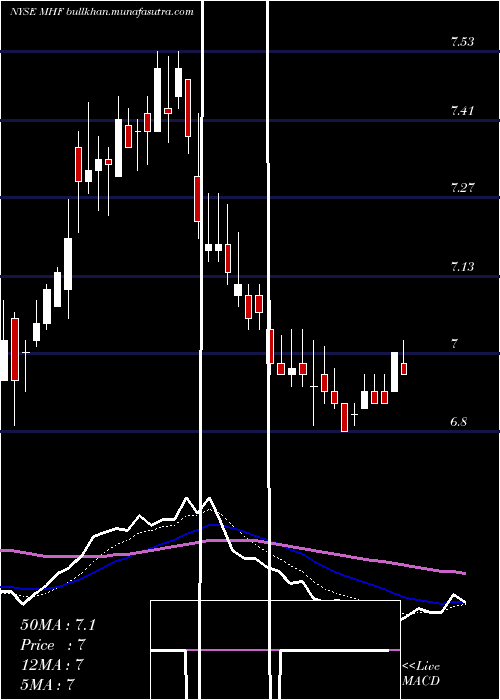Click the 7 price axis label
500x700 pixels.
coord(455,344)
